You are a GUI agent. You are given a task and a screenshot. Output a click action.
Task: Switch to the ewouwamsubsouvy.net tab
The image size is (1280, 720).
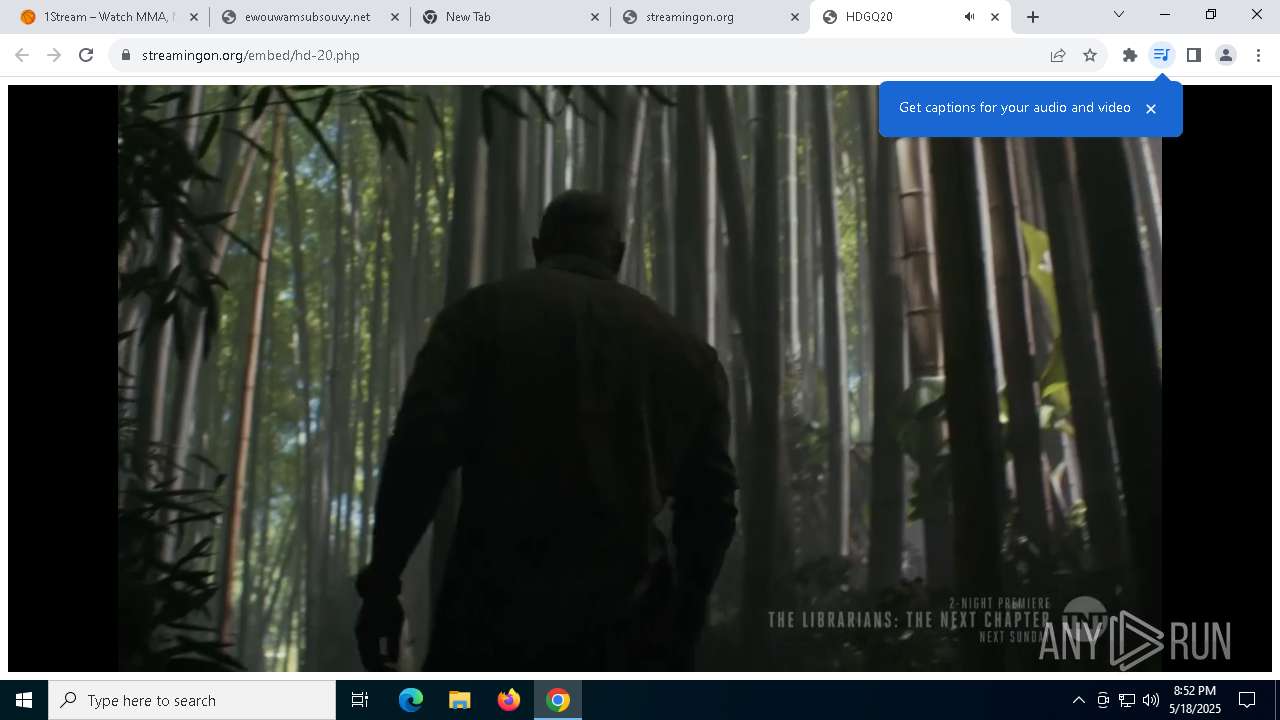[x=310, y=17]
